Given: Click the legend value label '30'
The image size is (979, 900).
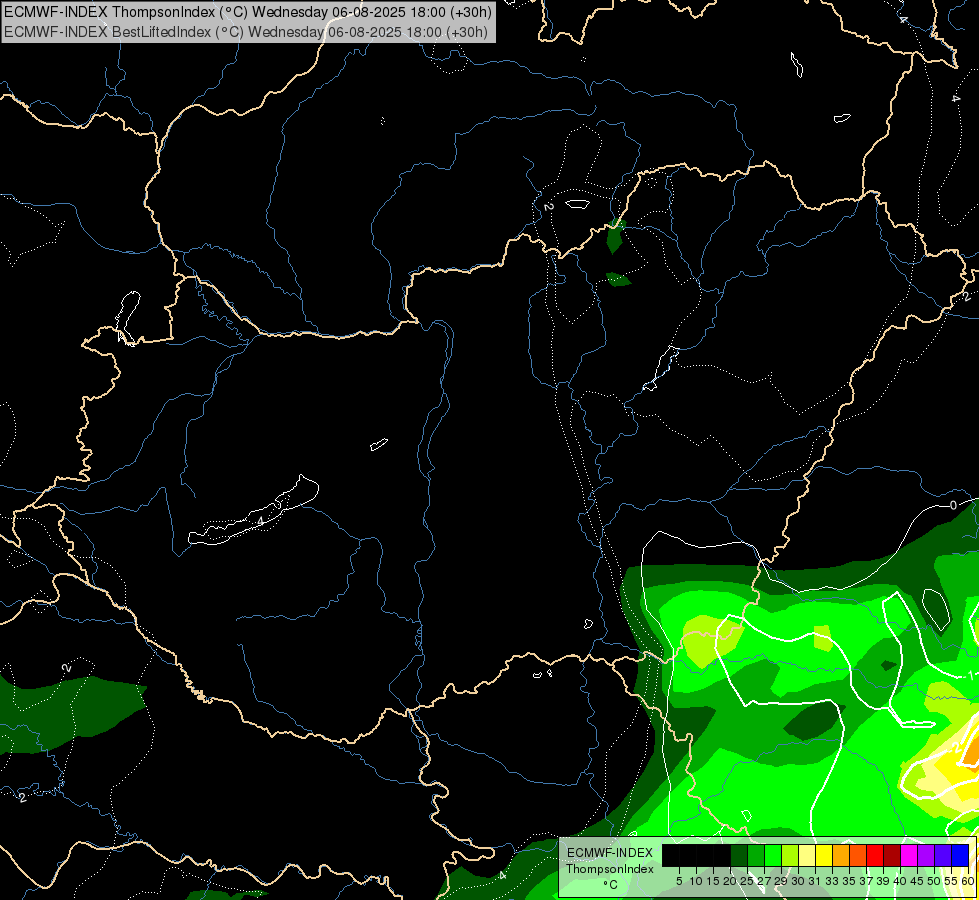Looking at the screenshot, I should [798, 881].
